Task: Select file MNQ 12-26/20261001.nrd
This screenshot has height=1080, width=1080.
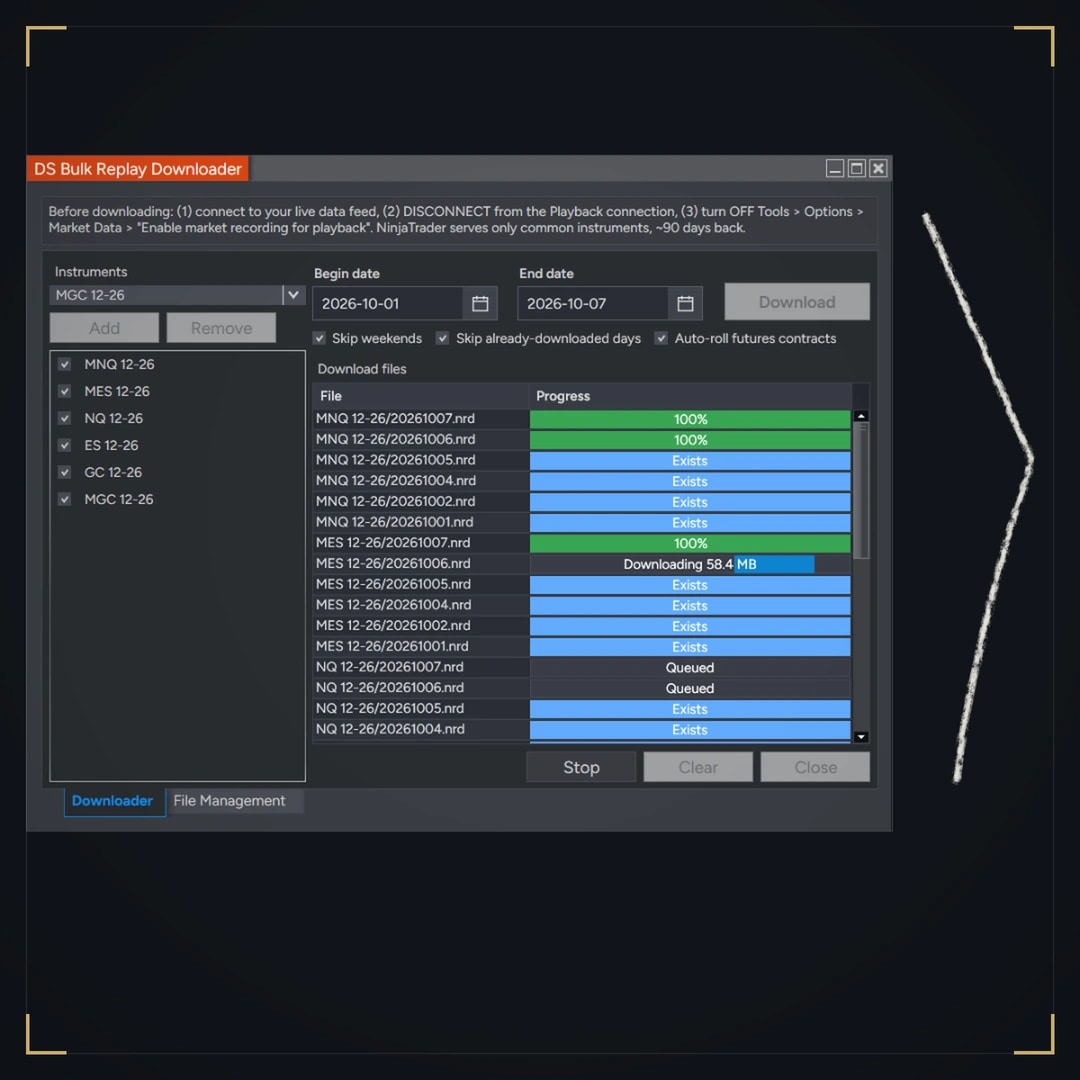Action: click(394, 522)
